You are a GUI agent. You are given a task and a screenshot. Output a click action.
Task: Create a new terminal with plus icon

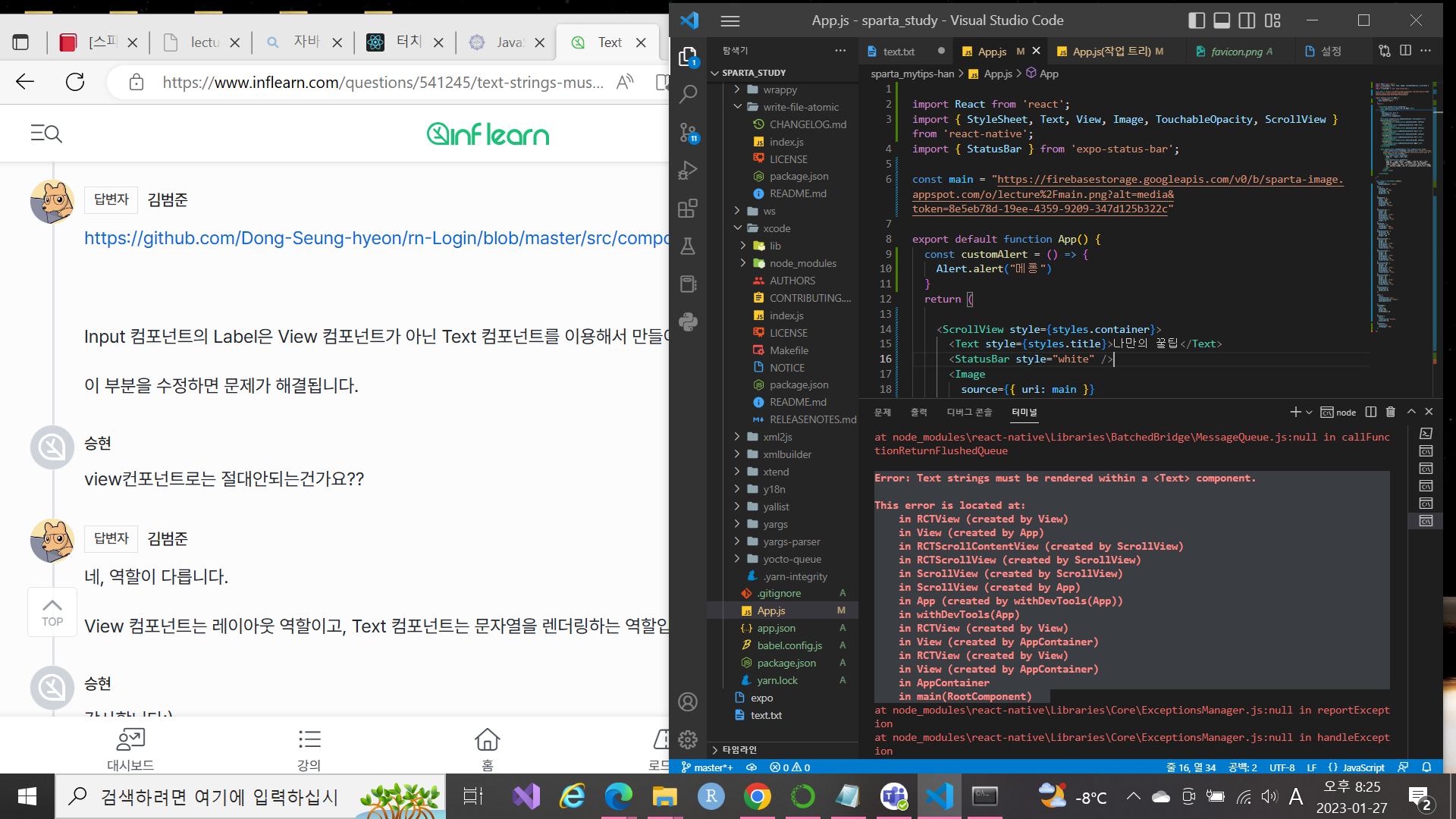pyautogui.click(x=1295, y=412)
